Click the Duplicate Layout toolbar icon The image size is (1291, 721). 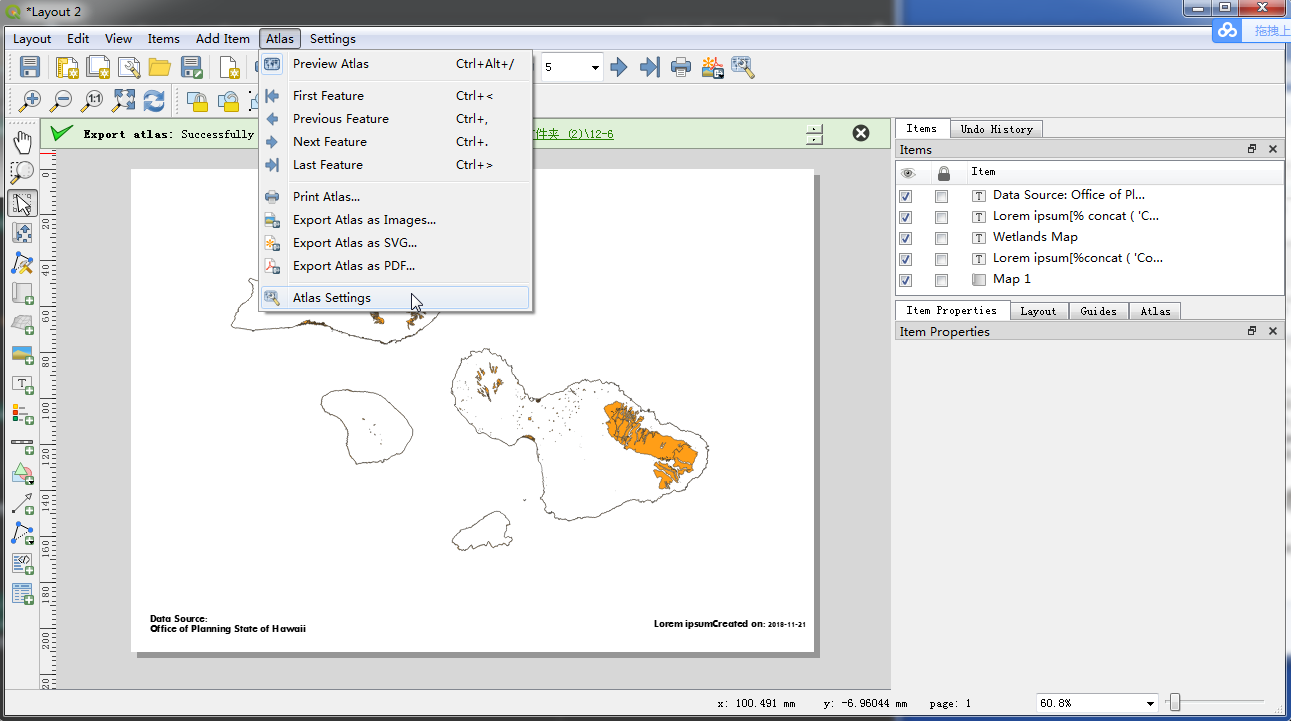click(98, 67)
